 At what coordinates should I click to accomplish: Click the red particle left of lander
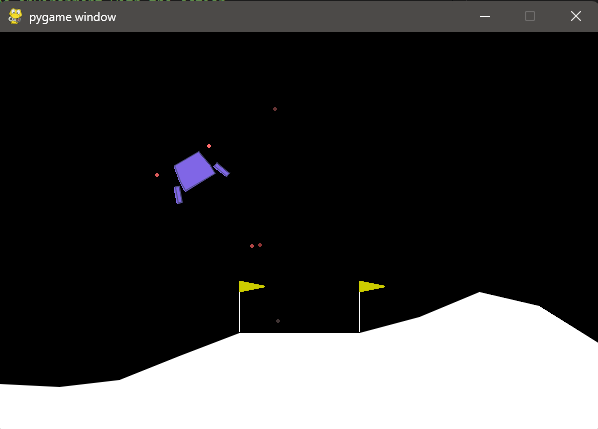coord(157,175)
